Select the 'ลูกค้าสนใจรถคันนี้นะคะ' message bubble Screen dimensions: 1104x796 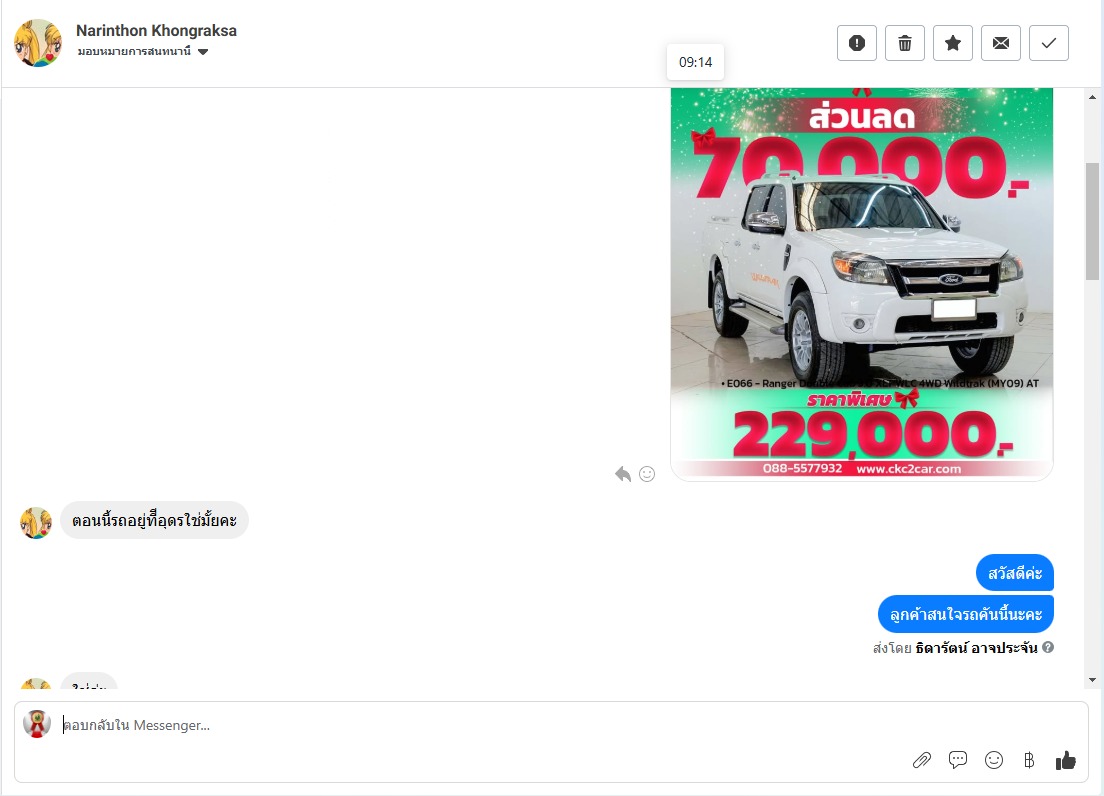point(965,614)
